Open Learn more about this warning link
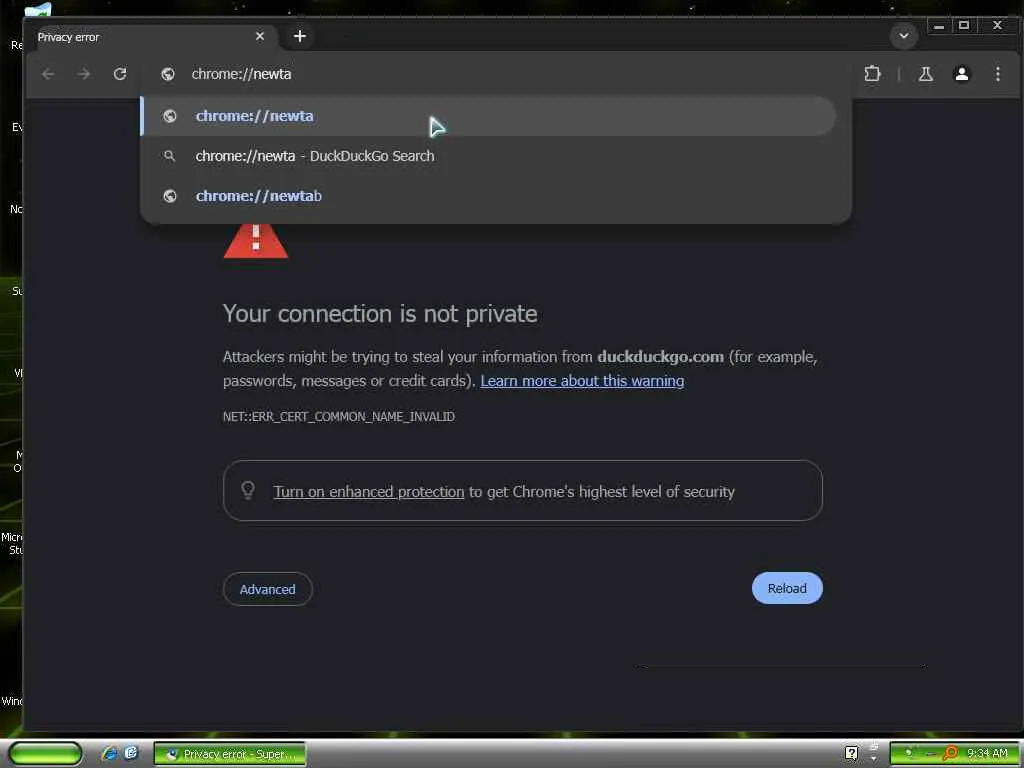 tap(582, 381)
